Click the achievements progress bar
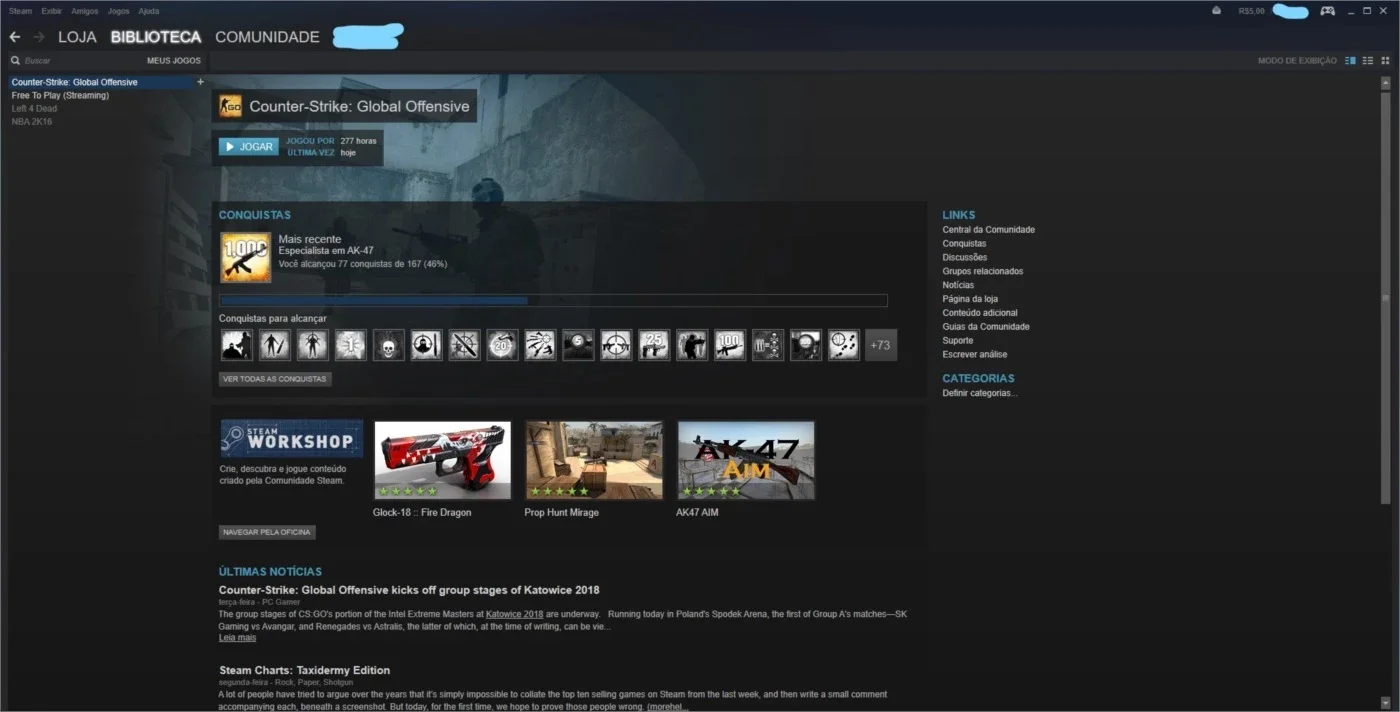Image resolution: width=1400 pixels, height=712 pixels. coord(553,300)
